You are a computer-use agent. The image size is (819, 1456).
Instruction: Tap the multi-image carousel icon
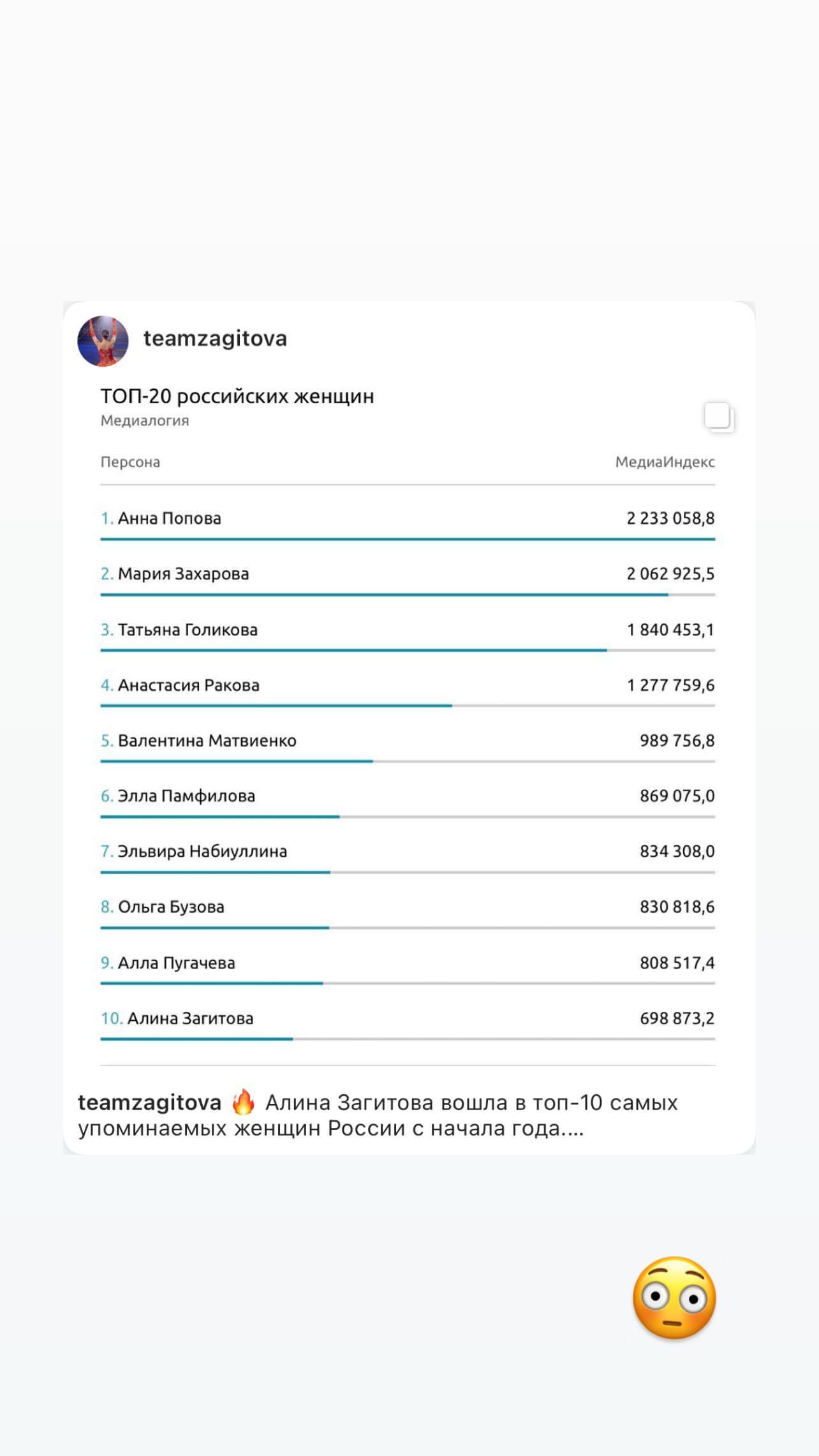tap(719, 417)
